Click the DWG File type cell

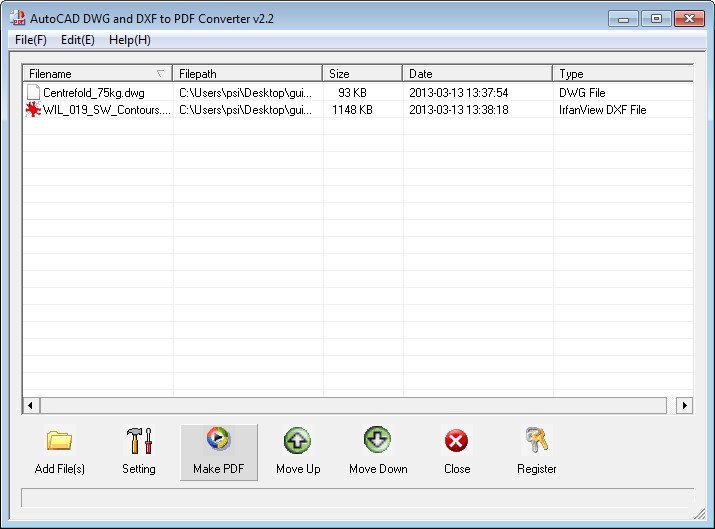pos(582,93)
